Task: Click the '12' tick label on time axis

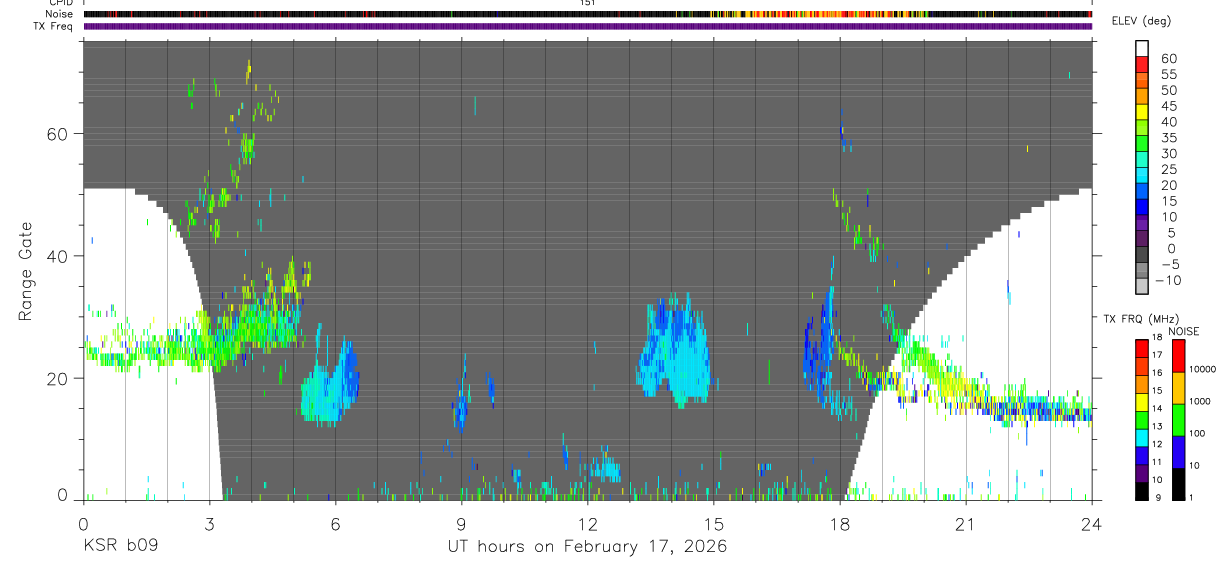Action: (x=587, y=523)
